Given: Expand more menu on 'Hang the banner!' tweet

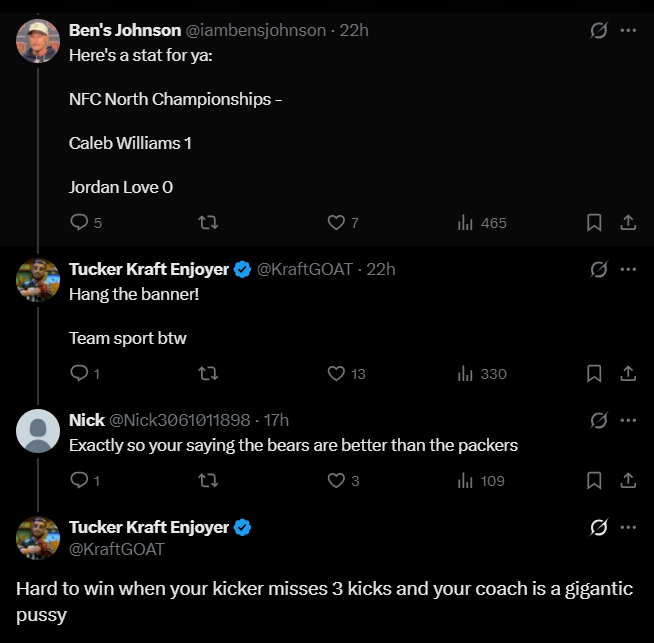Looking at the screenshot, I should (x=628, y=269).
